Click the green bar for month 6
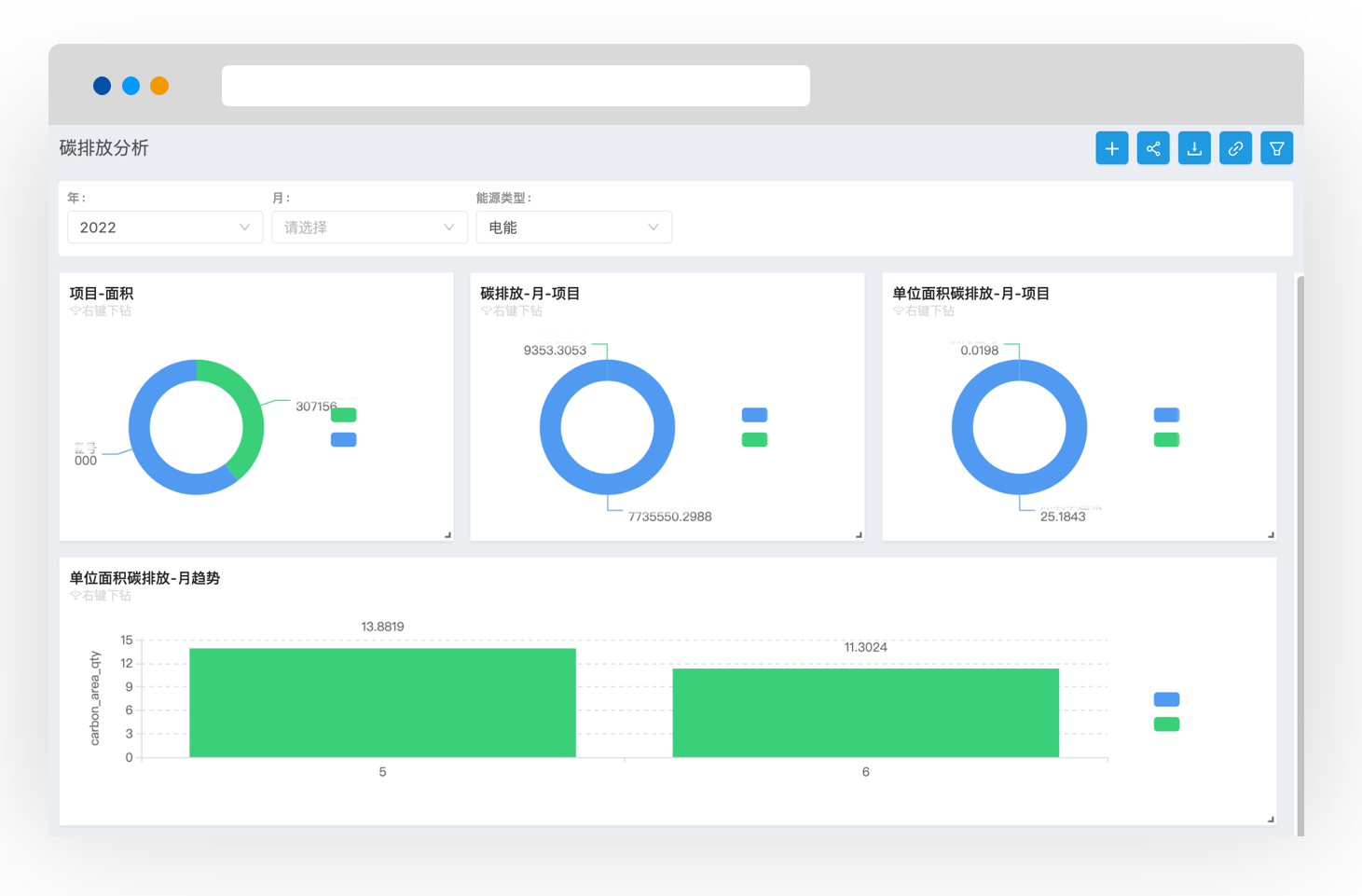The width and height of the screenshot is (1362, 896). click(x=865, y=712)
